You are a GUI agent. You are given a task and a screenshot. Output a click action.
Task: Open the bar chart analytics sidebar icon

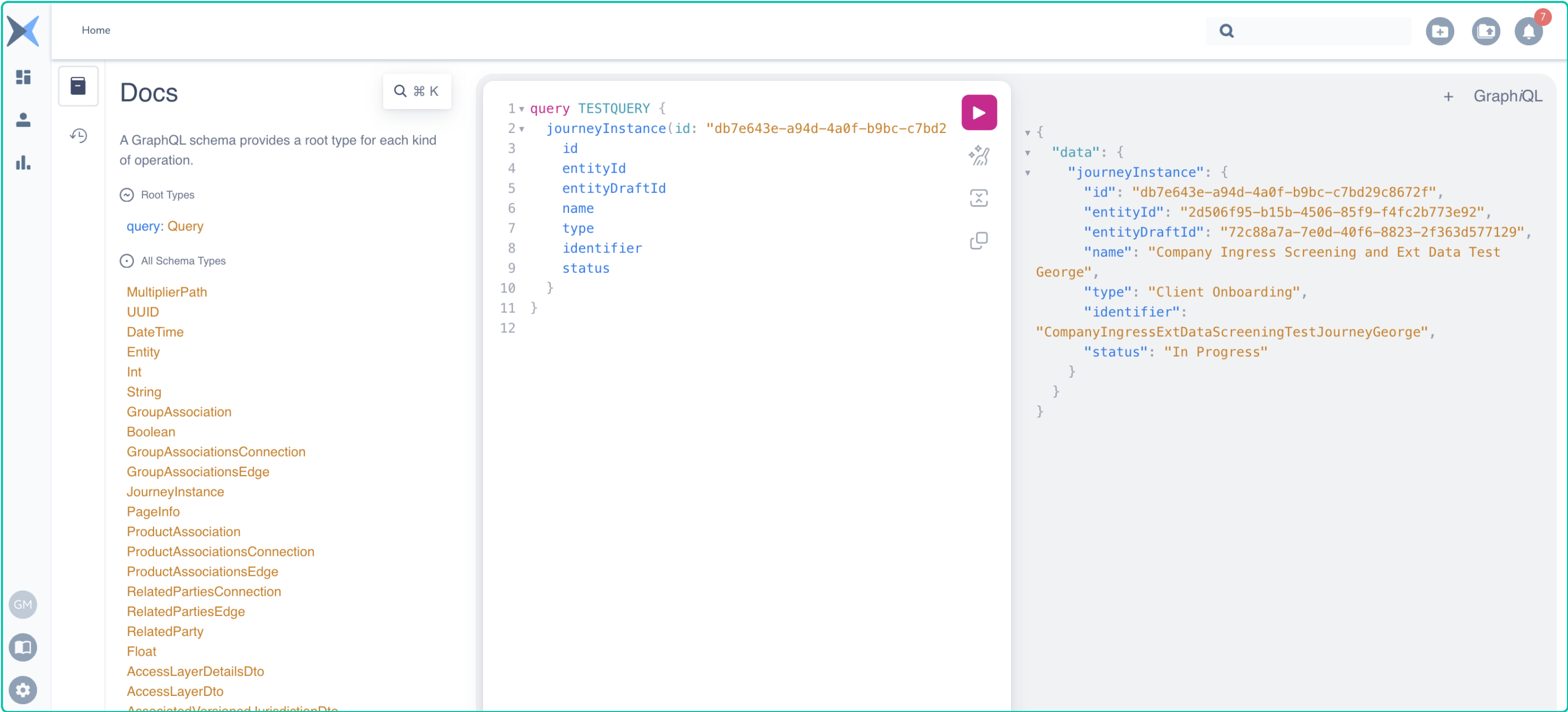pyautogui.click(x=23, y=162)
